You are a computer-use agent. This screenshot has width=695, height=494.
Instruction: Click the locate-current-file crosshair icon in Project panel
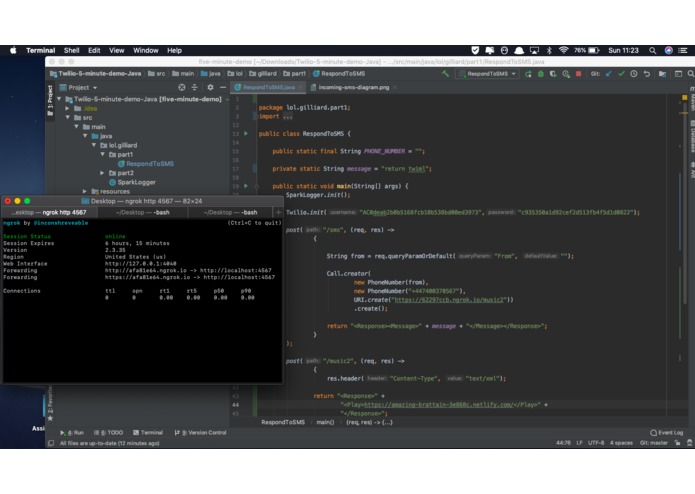[x=181, y=88]
